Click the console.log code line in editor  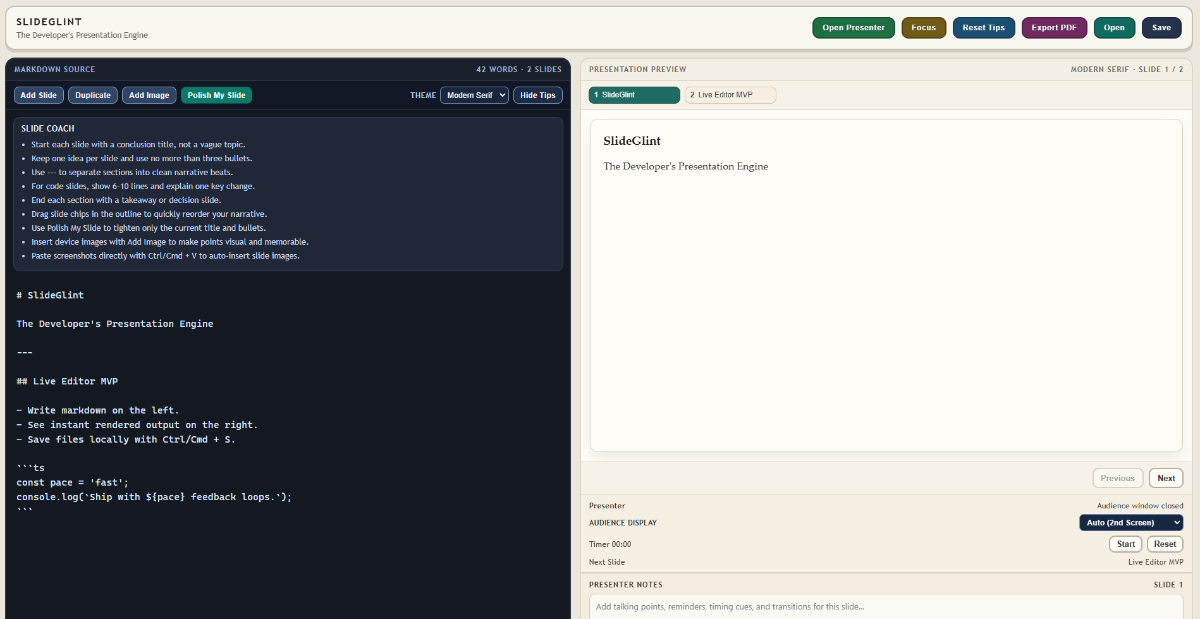tap(154, 497)
